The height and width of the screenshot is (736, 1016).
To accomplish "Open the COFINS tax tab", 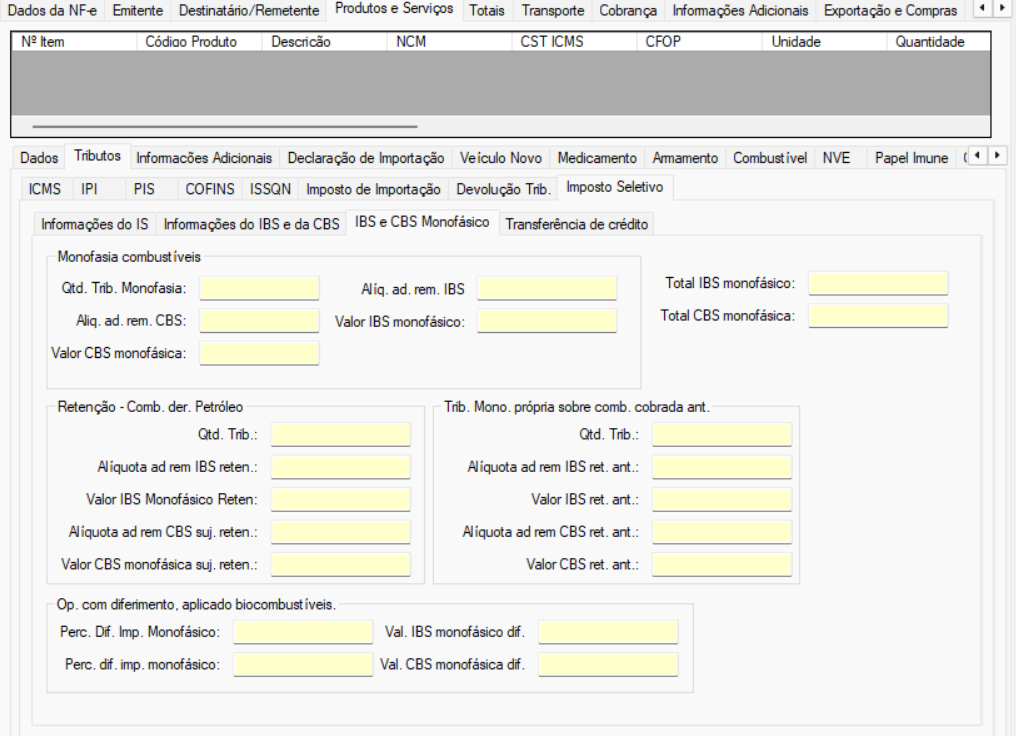I will (x=210, y=189).
